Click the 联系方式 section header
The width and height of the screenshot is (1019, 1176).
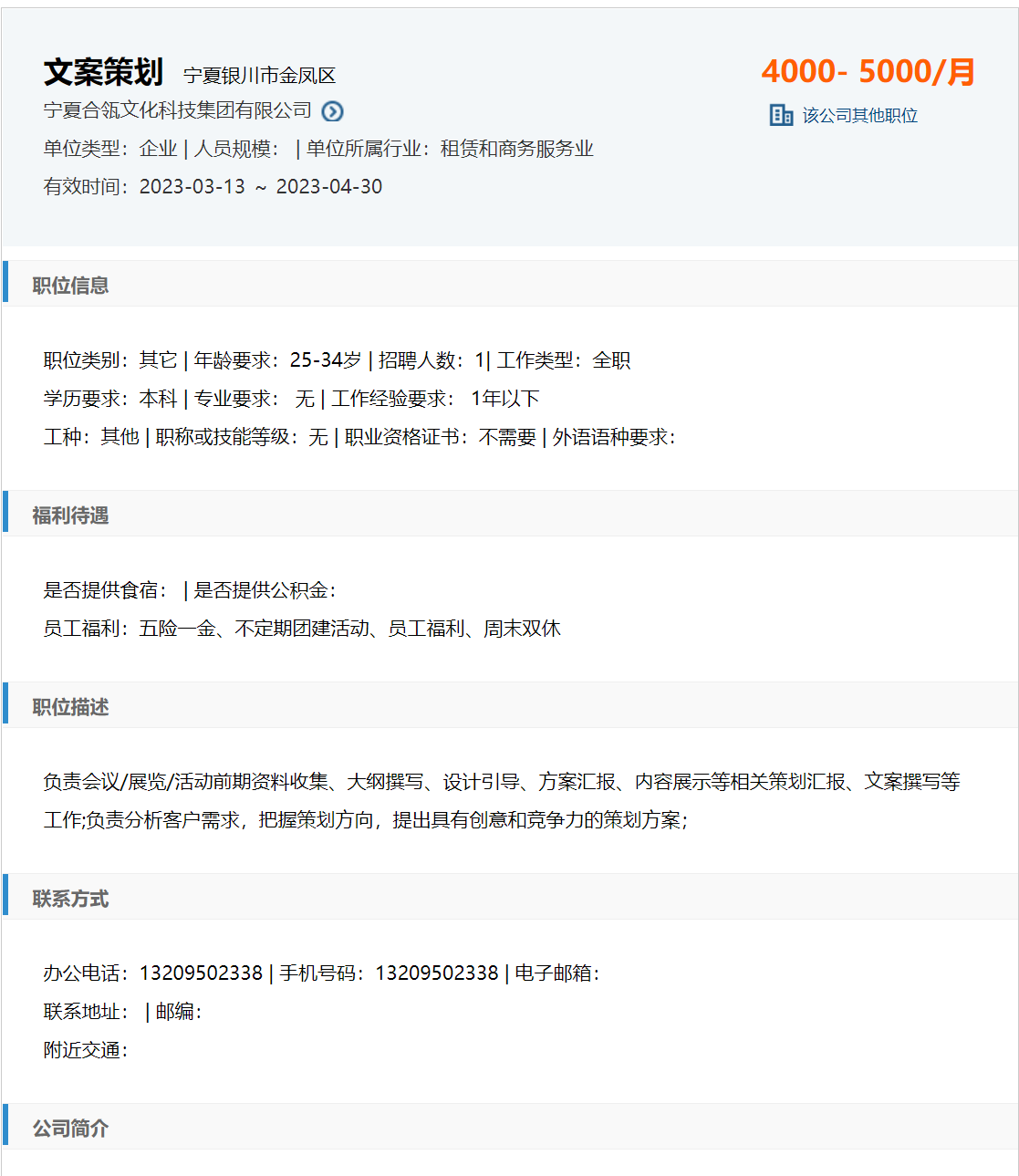(x=70, y=899)
